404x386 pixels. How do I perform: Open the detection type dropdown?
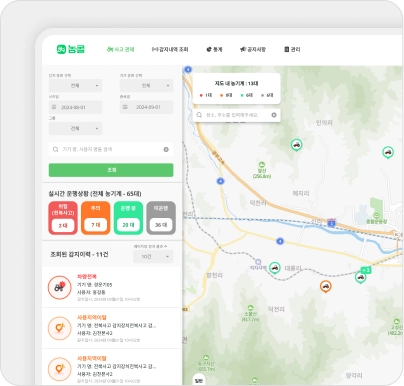pyautogui.click(x=75, y=86)
